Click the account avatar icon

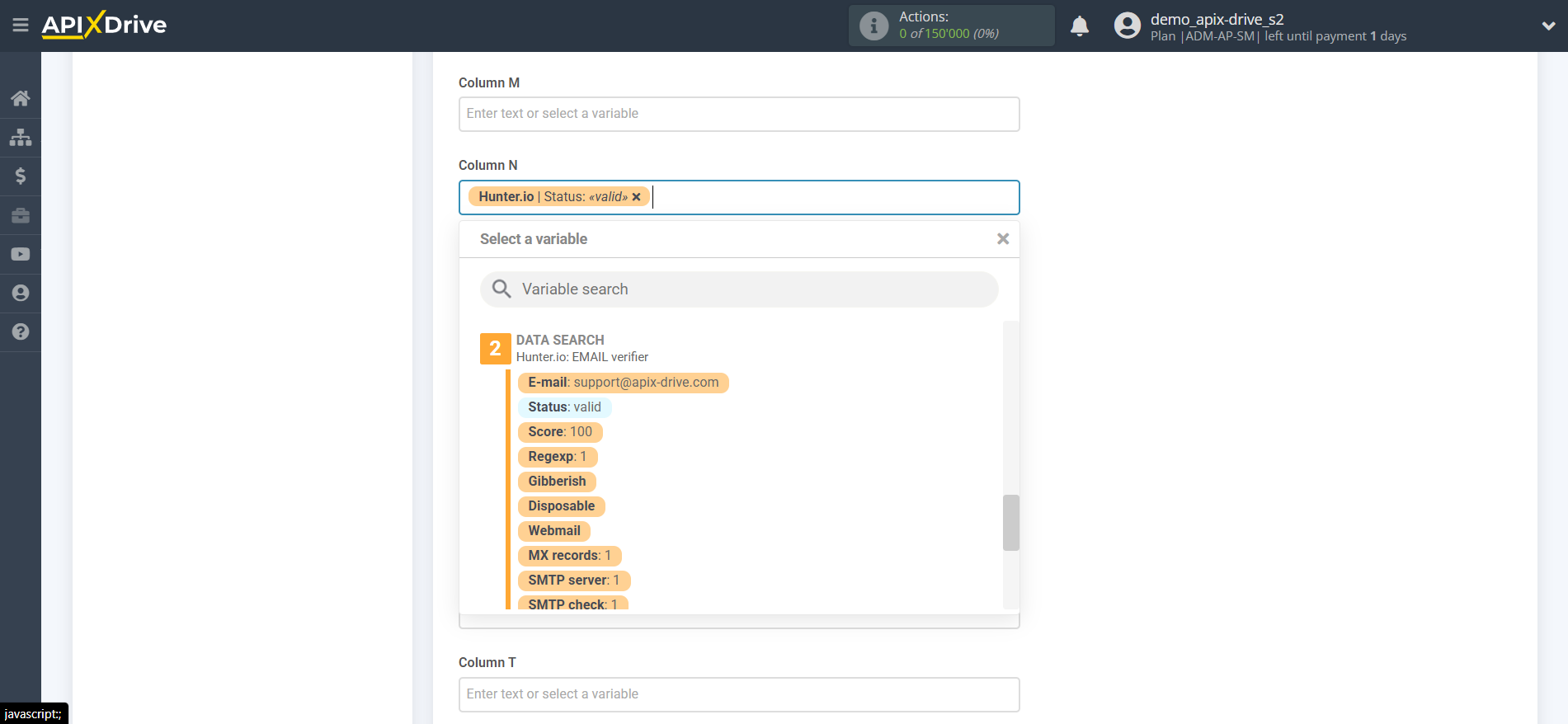(x=1127, y=26)
